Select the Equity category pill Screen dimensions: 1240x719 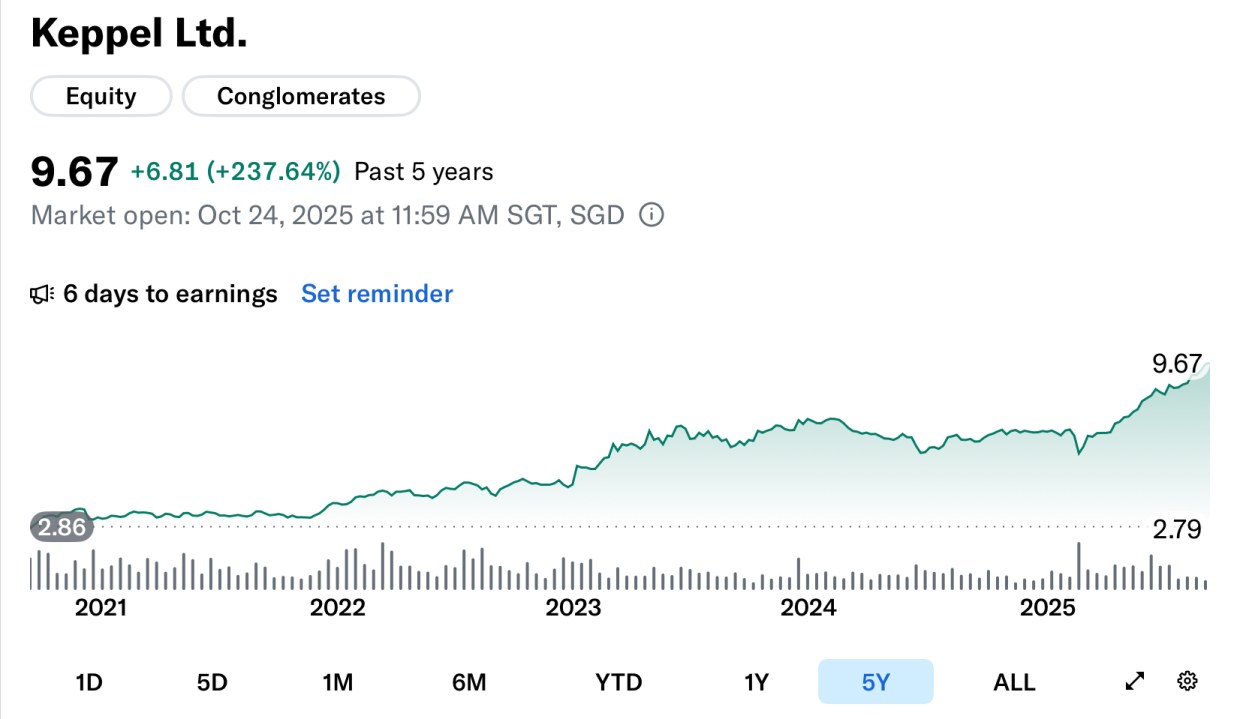click(100, 96)
